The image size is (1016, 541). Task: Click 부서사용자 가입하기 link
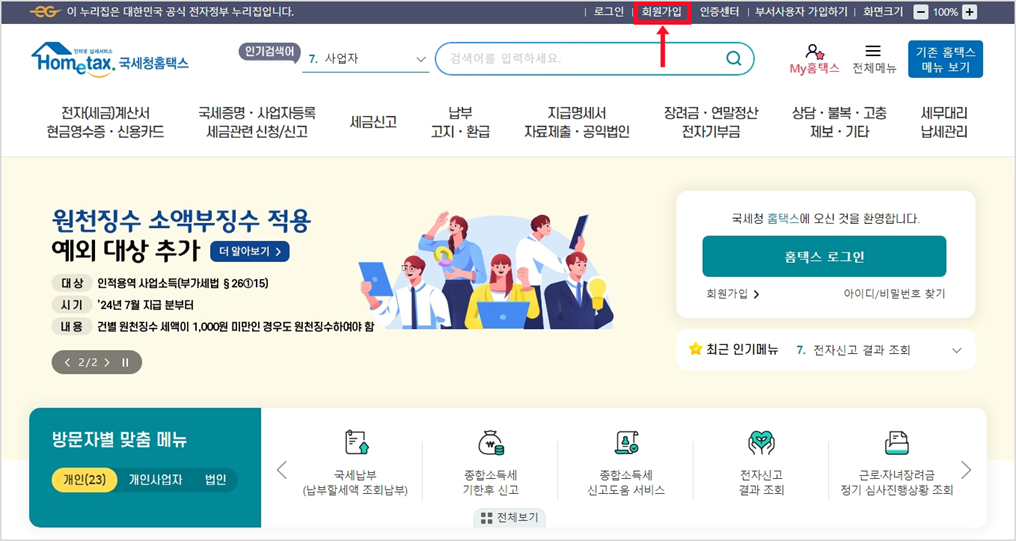[x=801, y=12]
